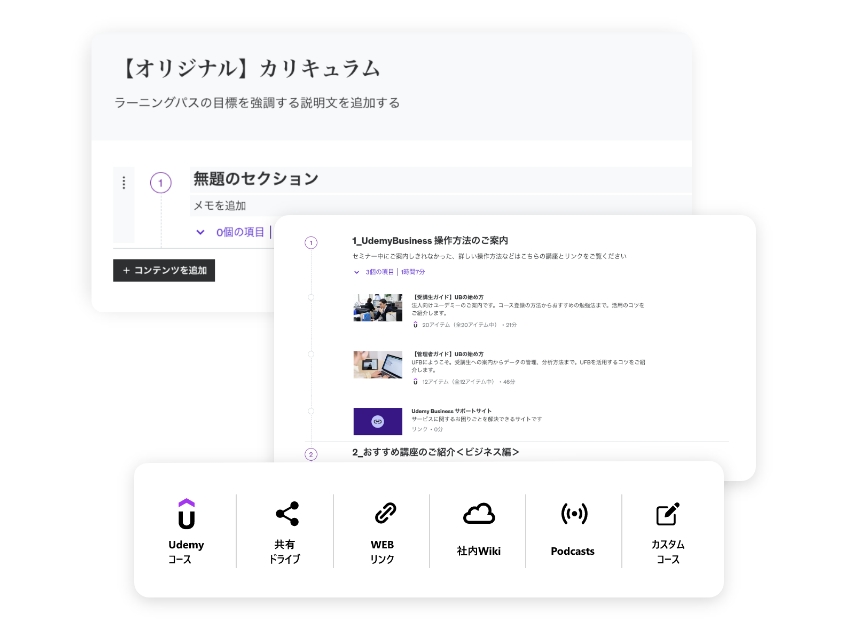Open the purple サポートサイト link thumbnail
842x624 pixels.
[x=378, y=421]
